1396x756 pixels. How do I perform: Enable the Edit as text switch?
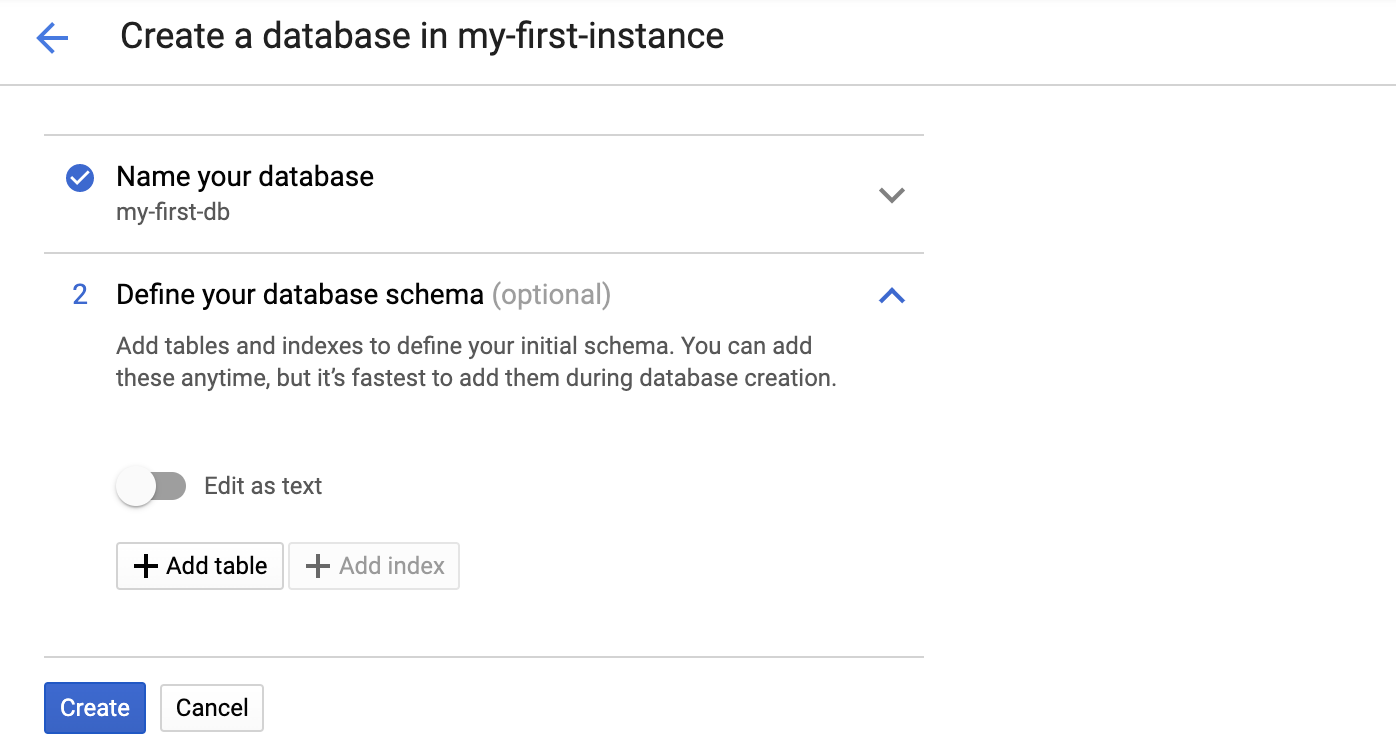pyautogui.click(x=151, y=487)
